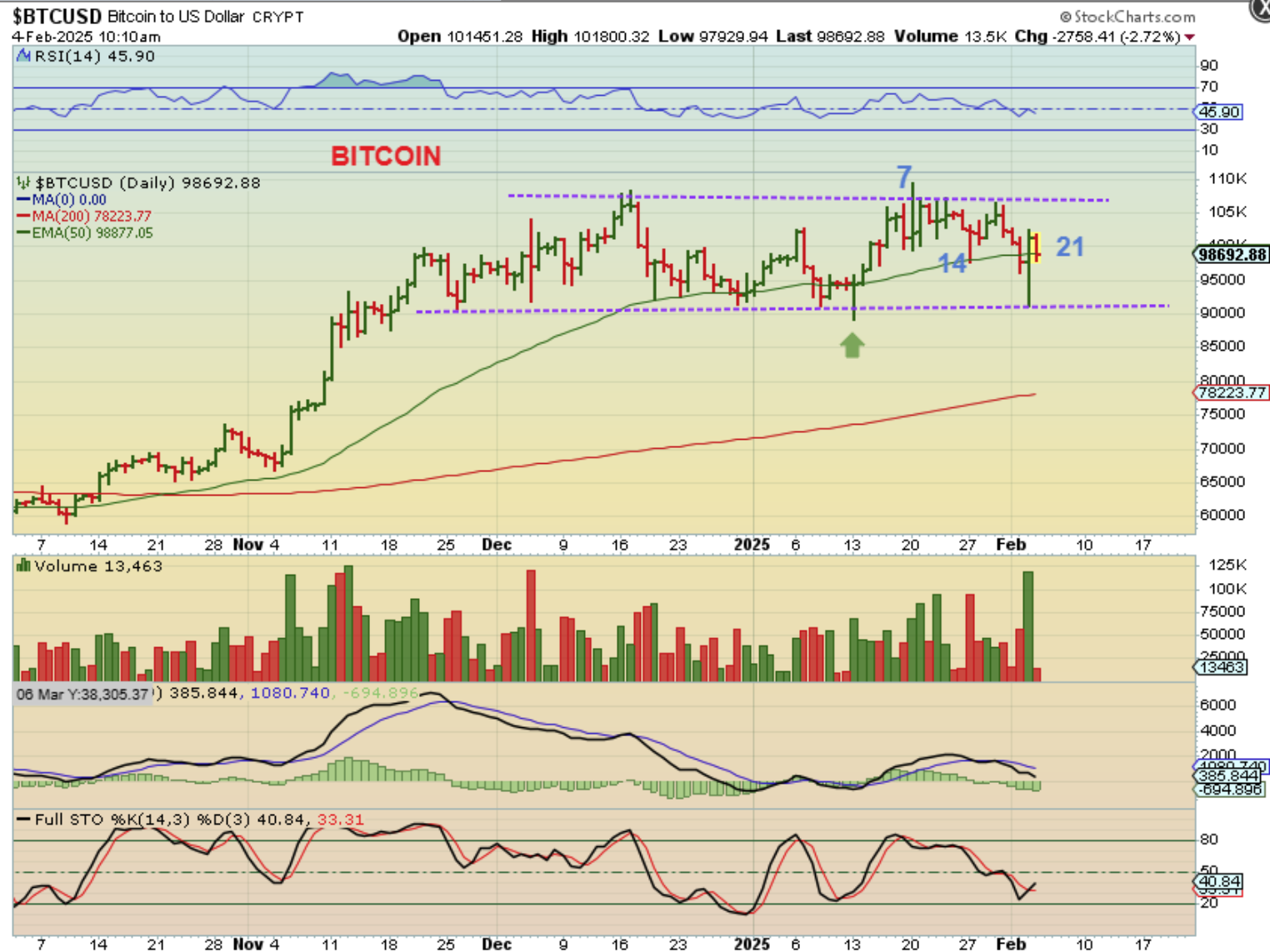Click the 40.84 stochastic tag on right axis
This screenshot has width=1270, height=952.
pyautogui.click(x=1220, y=881)
